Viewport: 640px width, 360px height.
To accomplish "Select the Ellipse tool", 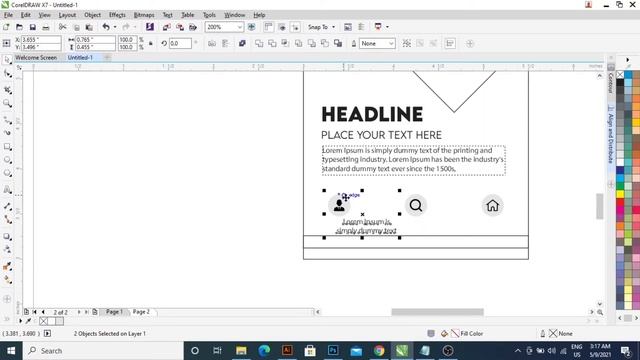I will 7,160.
